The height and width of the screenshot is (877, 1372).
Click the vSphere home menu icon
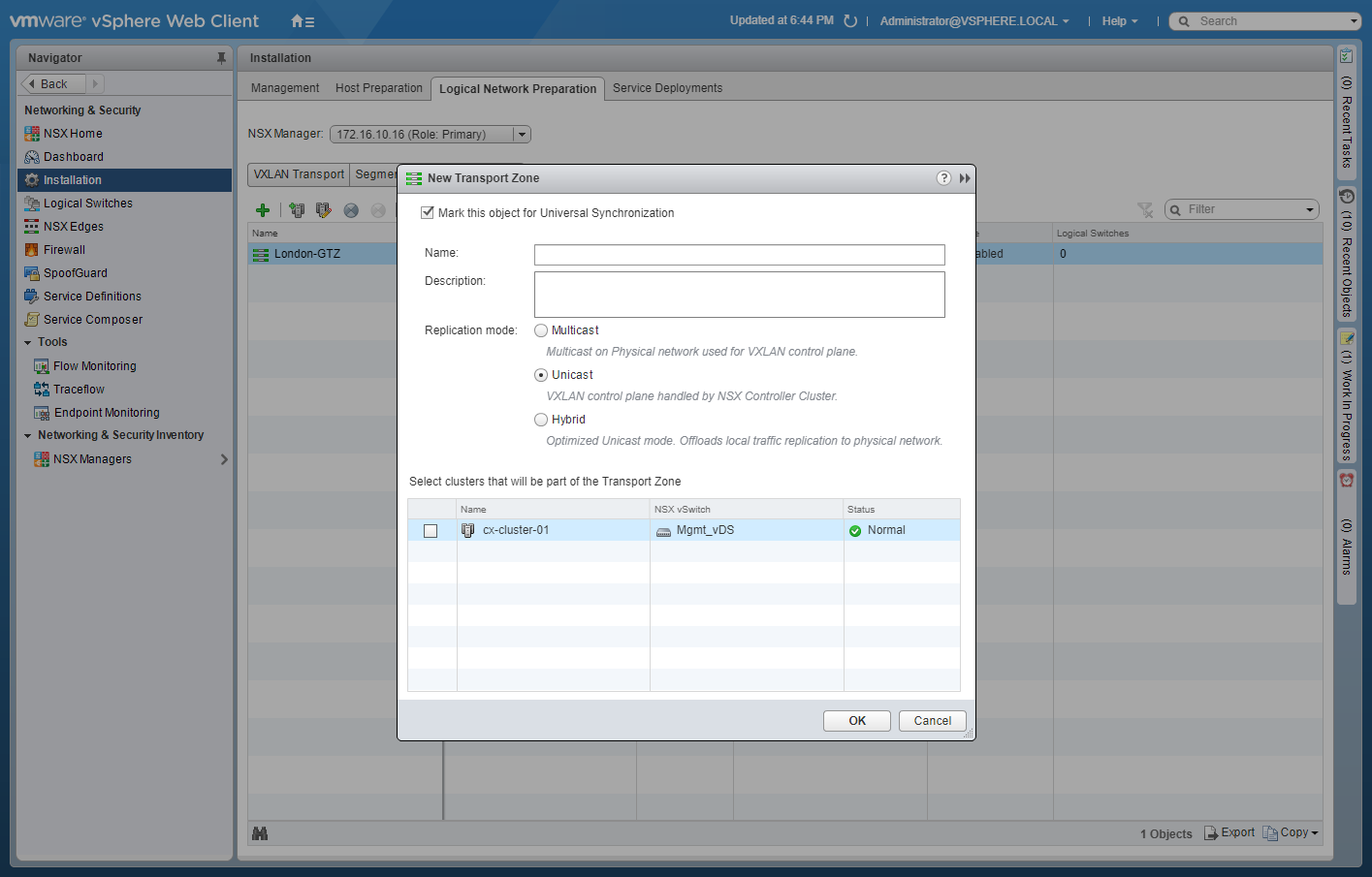[x=303, y=21]
